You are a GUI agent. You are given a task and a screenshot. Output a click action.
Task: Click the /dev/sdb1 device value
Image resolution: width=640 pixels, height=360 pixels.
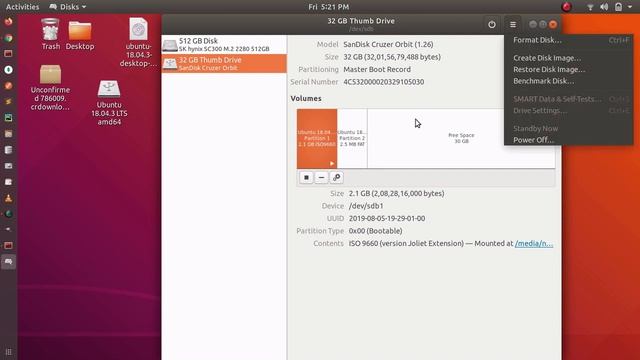[366, 206]
